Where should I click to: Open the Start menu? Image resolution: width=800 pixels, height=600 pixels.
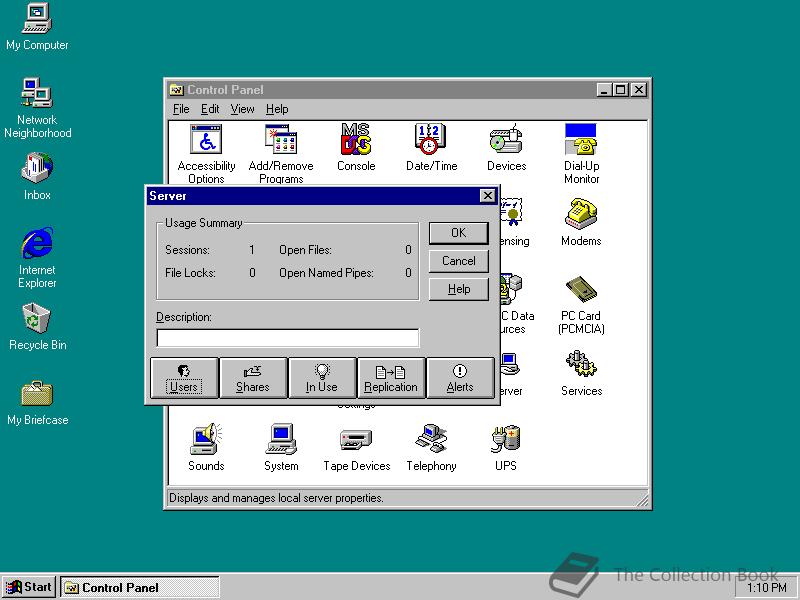(29, 587)
